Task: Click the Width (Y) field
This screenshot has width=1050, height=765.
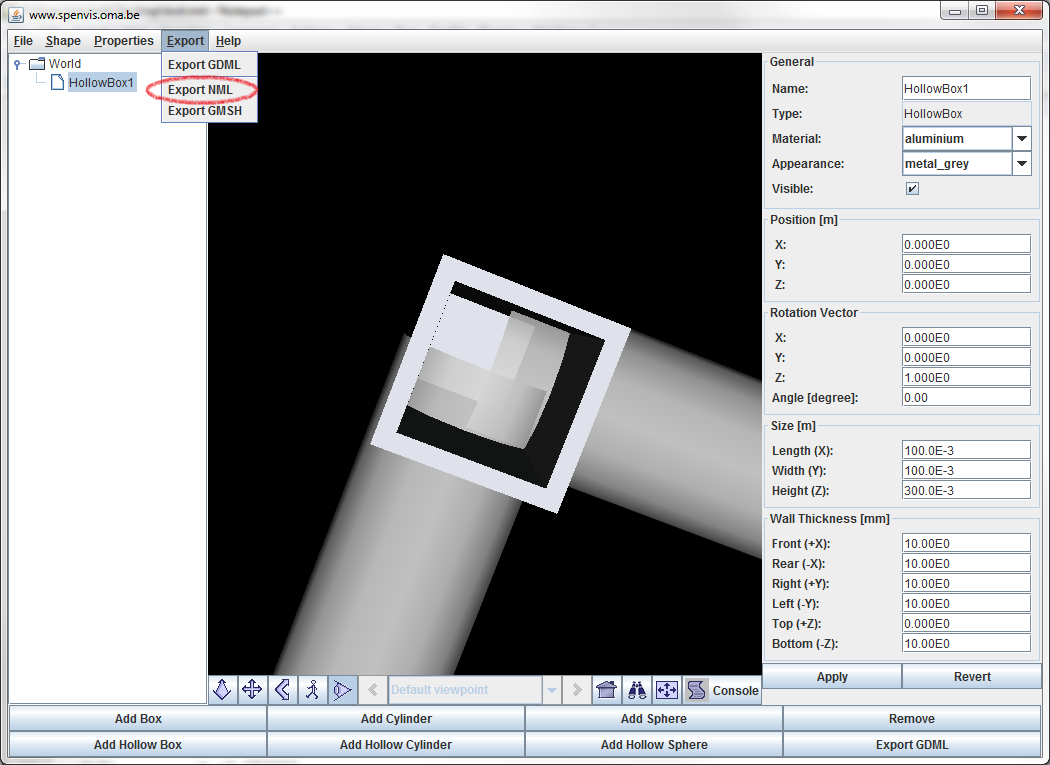Action: 966,471
